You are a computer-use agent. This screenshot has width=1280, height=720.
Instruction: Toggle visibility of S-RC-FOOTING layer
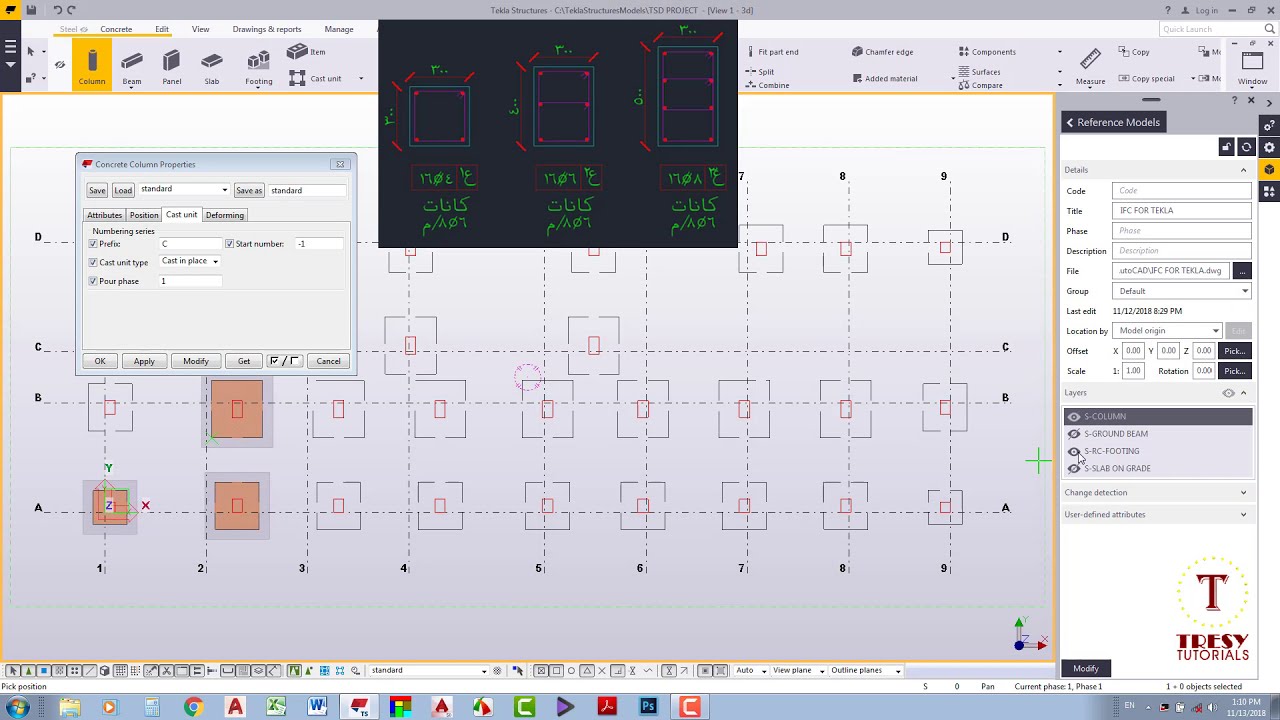point(1074,451)
